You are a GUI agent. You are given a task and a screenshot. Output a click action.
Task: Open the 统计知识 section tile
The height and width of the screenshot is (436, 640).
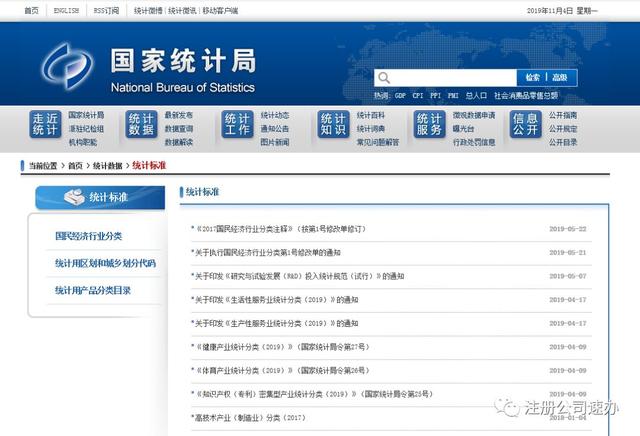point(333,124)
